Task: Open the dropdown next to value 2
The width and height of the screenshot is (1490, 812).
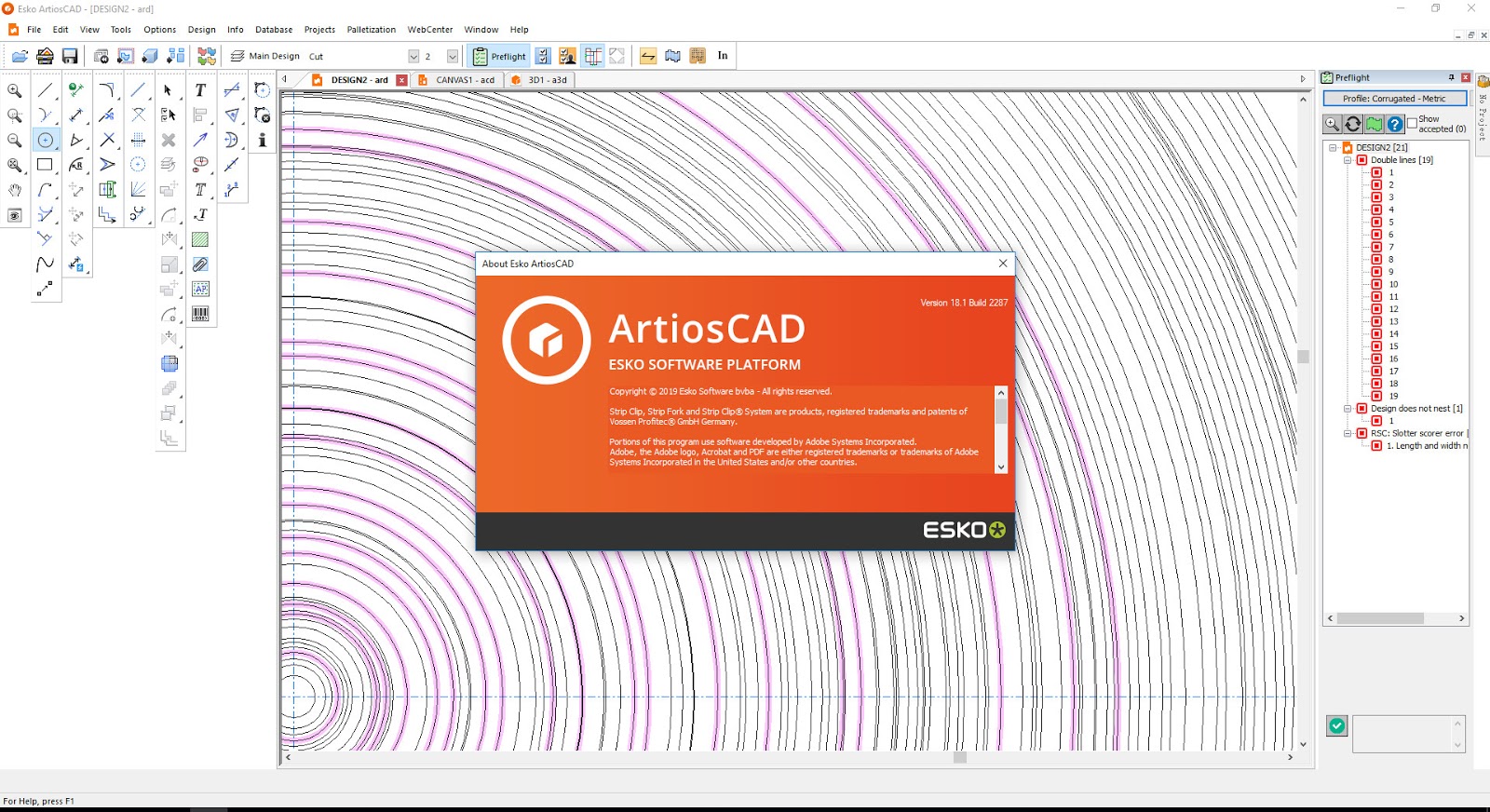Action: (453, 56)
